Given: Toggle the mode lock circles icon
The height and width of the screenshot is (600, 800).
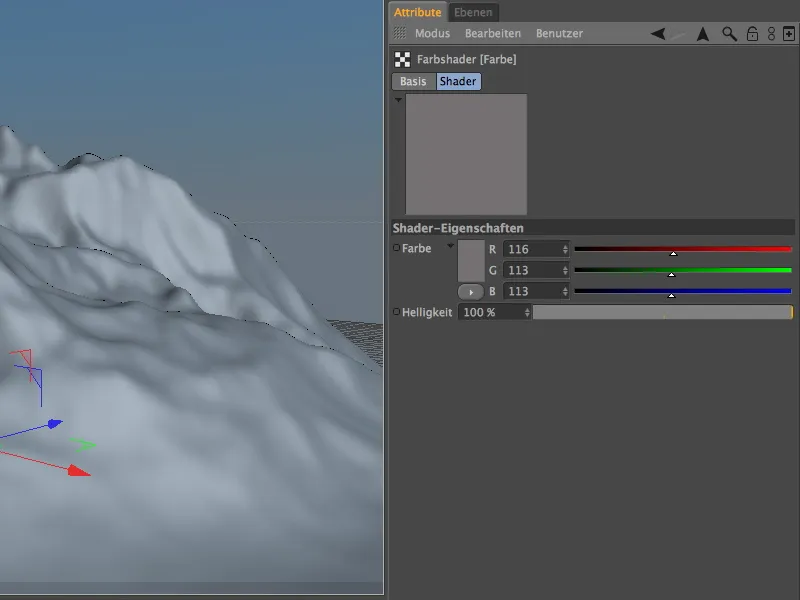Looking at the screenshot, I should [x=771, y=34].
